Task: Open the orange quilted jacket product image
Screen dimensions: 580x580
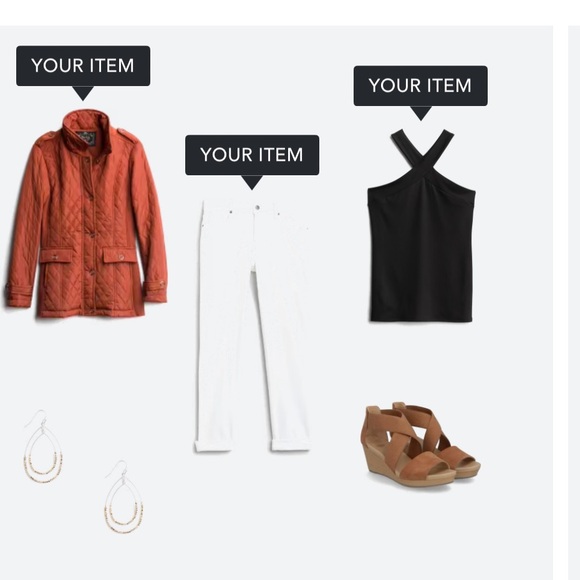Action: (86, 213)
